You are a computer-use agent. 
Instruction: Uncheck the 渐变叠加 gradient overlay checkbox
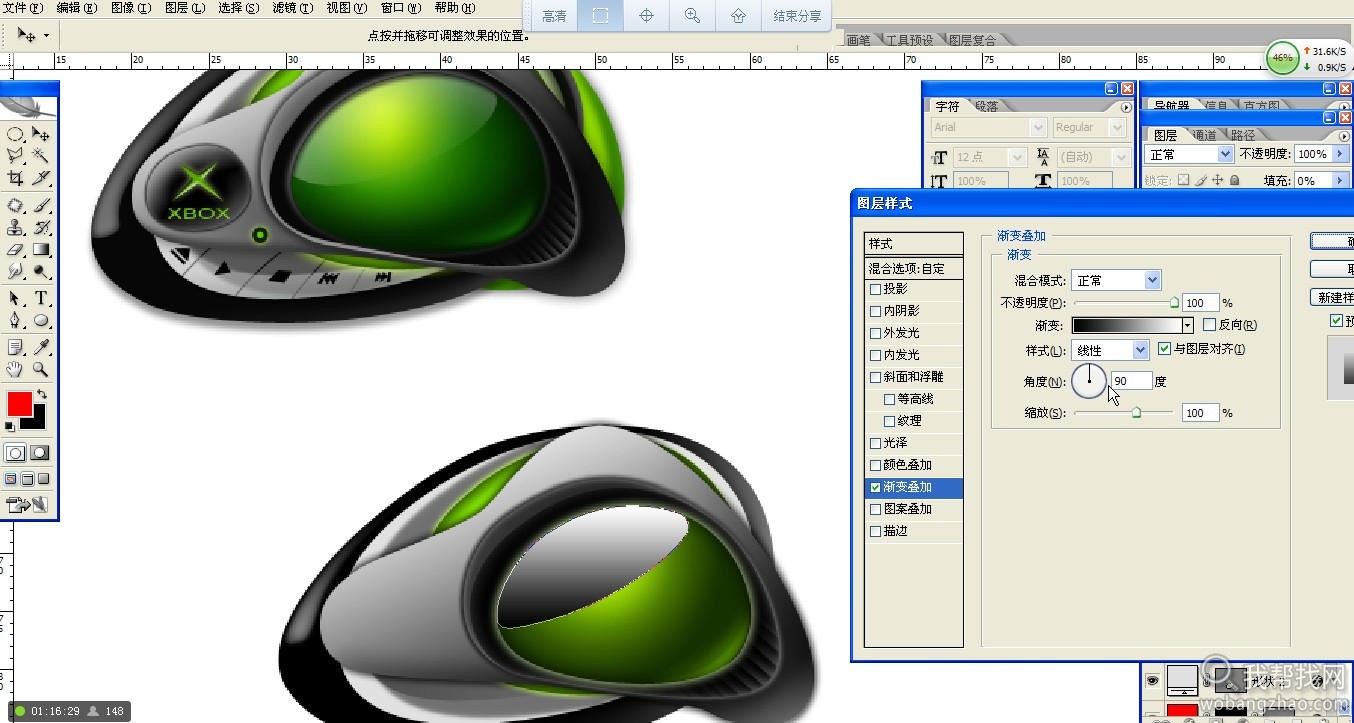coord(876,487)
